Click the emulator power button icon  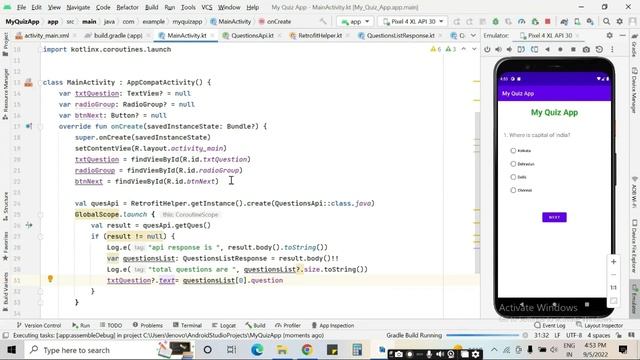click(487, 49)
